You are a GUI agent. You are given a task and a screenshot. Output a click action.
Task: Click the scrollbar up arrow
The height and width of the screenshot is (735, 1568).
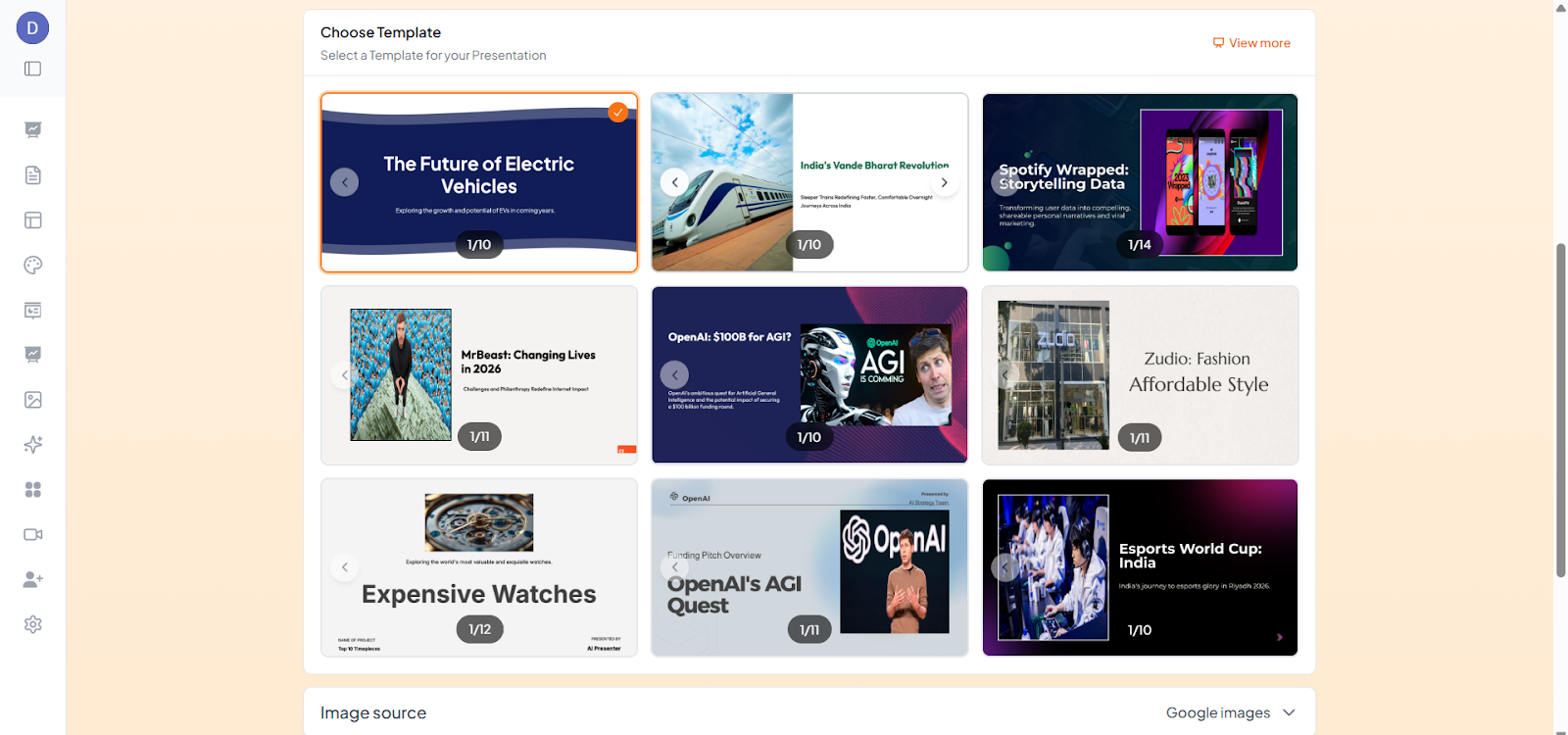pos(1561,8)
